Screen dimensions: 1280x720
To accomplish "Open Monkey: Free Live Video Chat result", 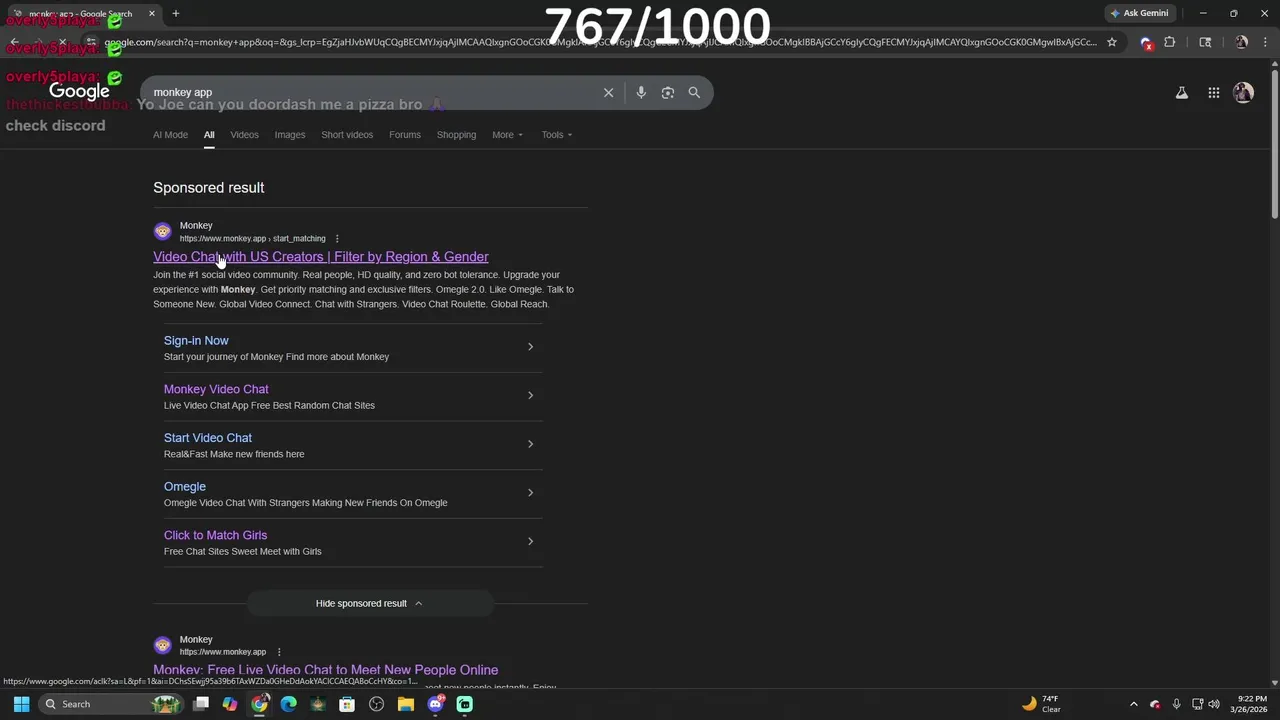I will pos(325,670).
